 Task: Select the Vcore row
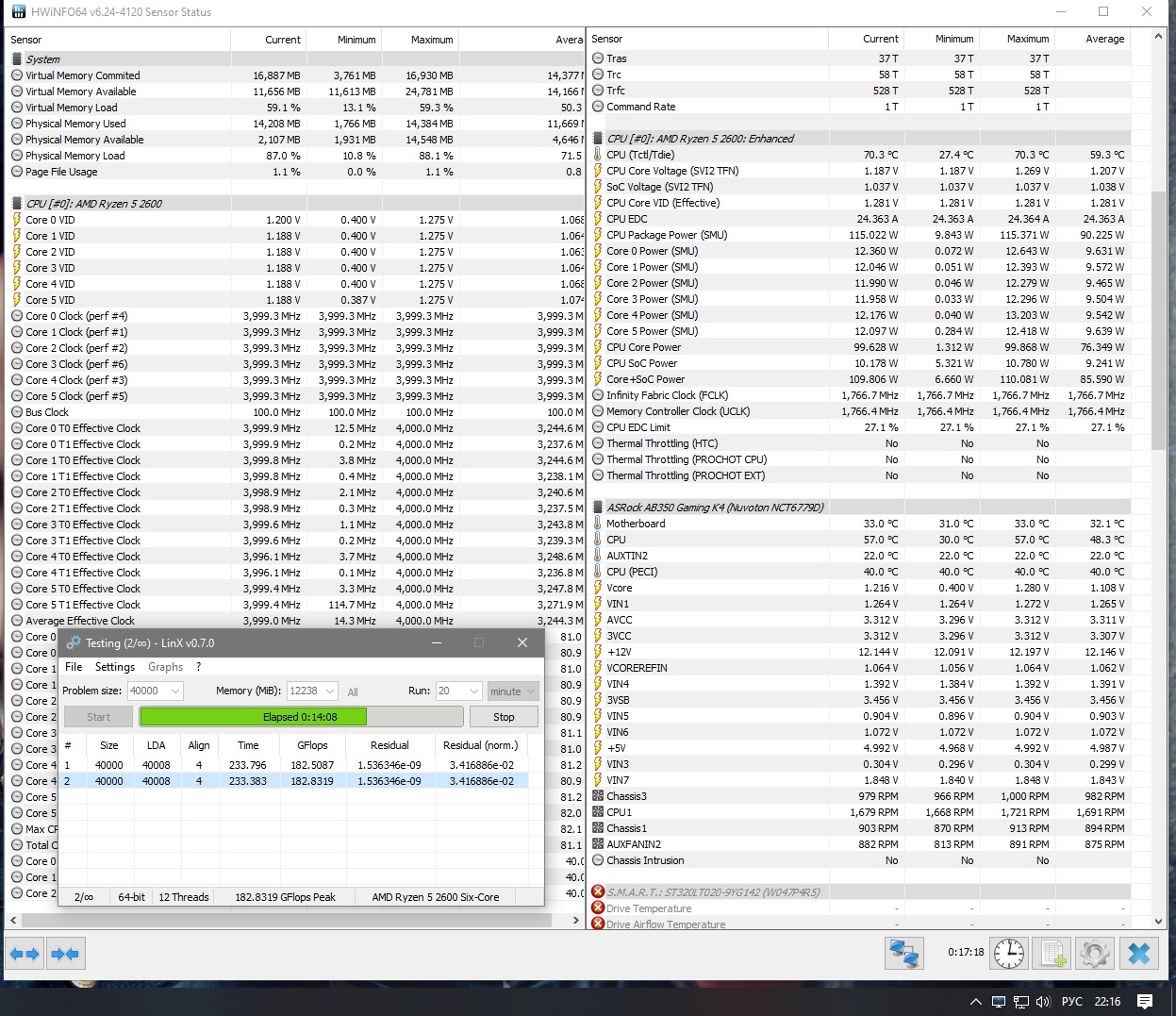tap(860, 588)
